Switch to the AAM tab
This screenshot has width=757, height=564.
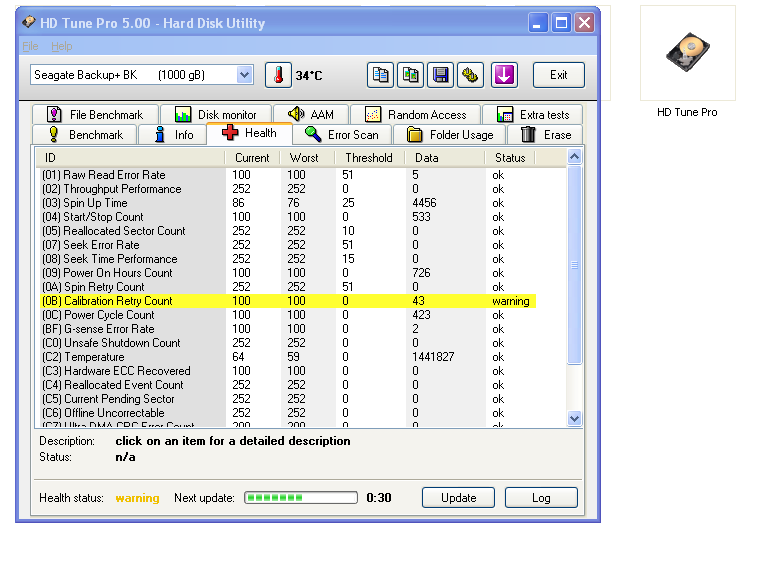coord(311,114)
